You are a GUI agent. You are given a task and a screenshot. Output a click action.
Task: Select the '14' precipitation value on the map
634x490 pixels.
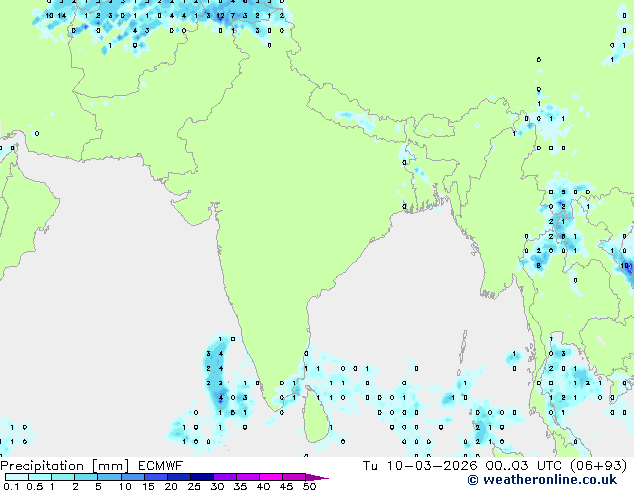tap(61, 16)
